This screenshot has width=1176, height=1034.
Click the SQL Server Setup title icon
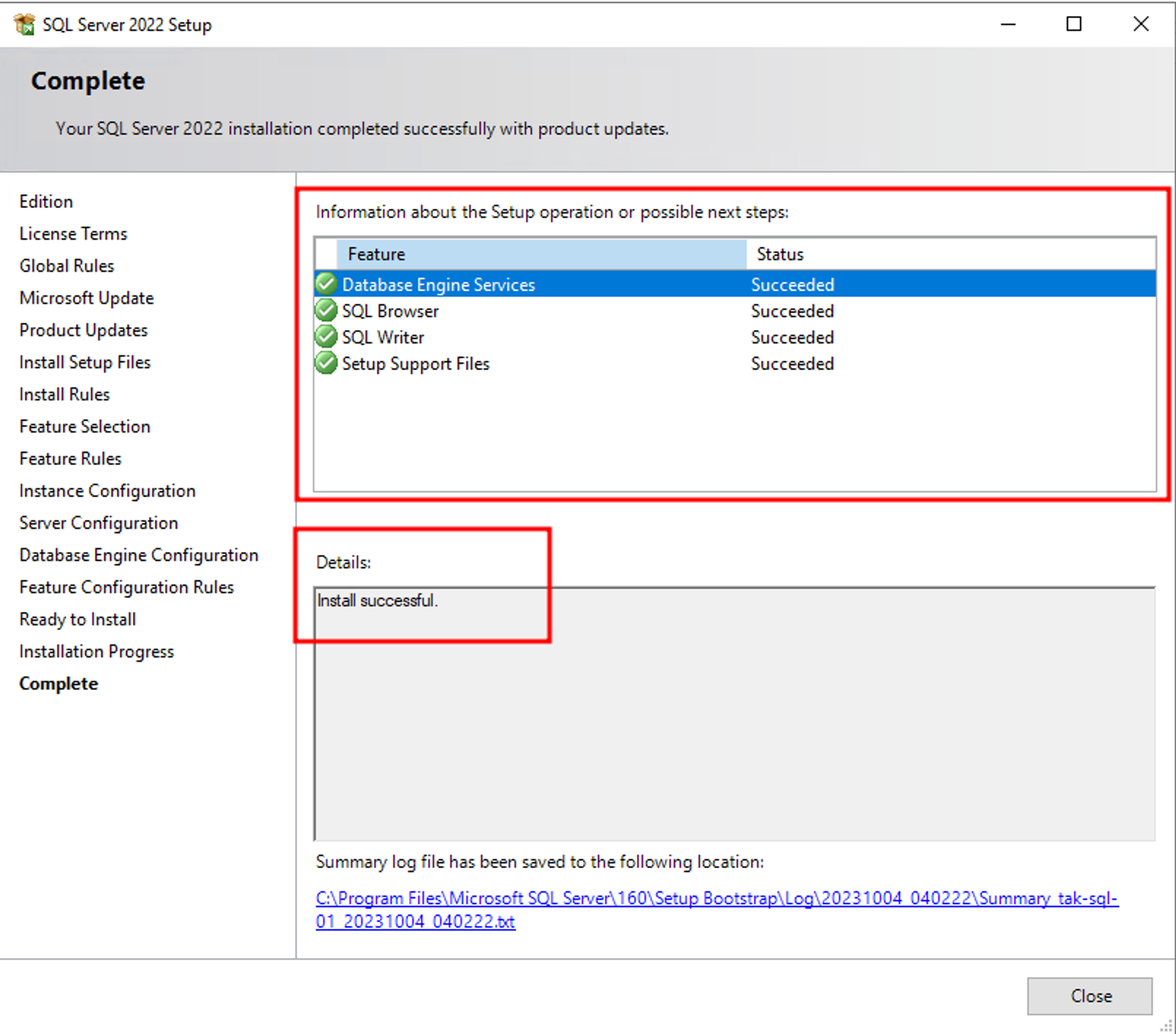pyautogui.click(x=24, y=25)
